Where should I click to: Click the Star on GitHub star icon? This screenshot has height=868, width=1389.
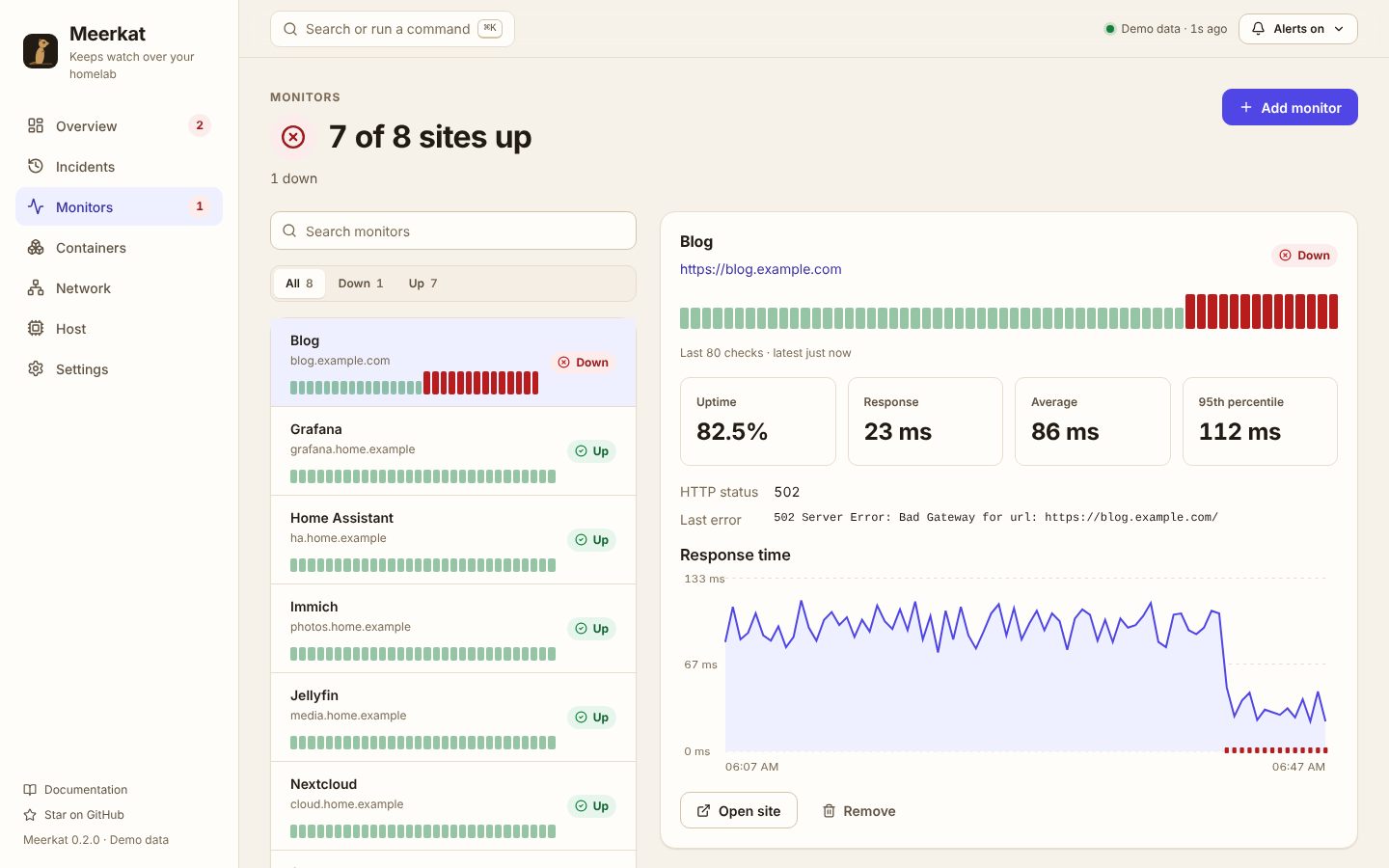[30, 815]
